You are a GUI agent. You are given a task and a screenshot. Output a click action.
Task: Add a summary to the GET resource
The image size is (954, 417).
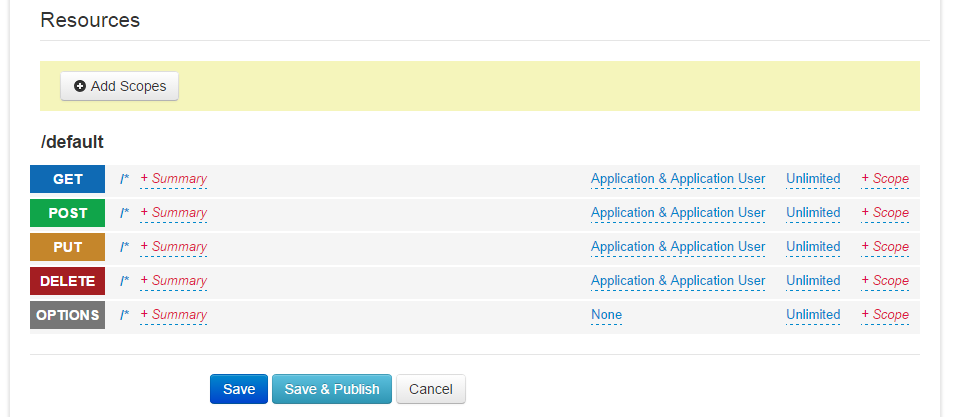174,179
